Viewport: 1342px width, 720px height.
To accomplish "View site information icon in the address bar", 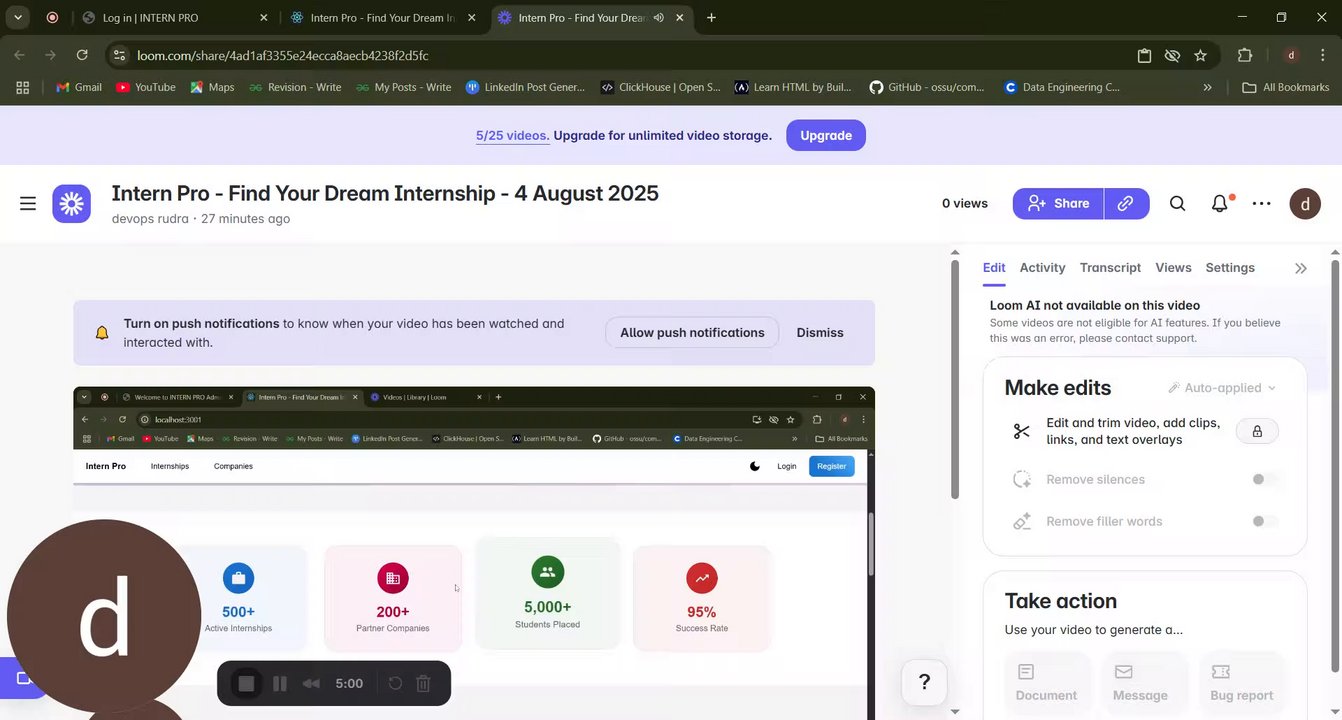I will pos(119,56).
